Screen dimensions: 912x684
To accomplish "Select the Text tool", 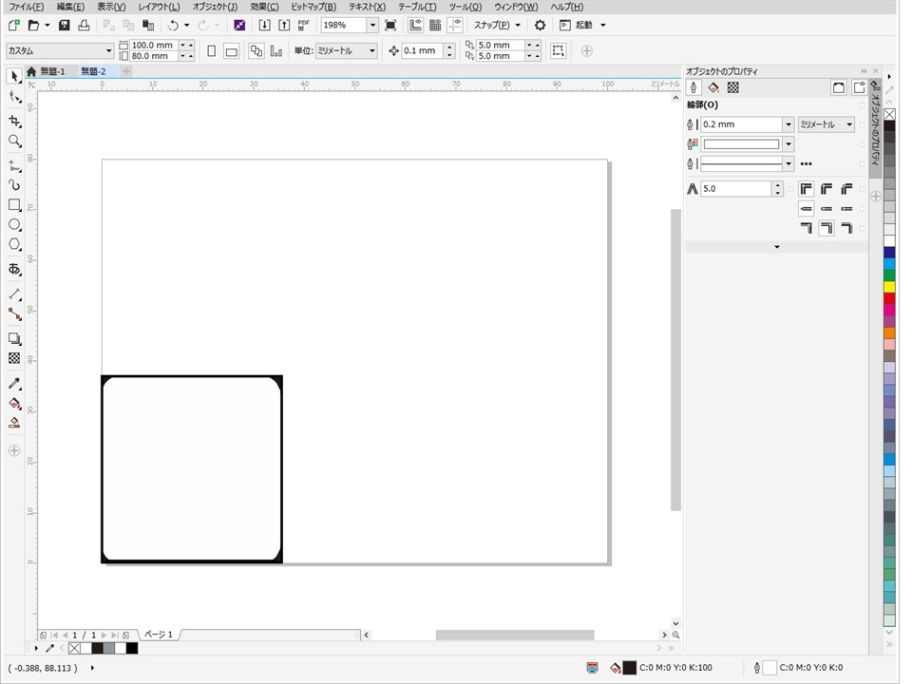I will (x=15, y=269).
